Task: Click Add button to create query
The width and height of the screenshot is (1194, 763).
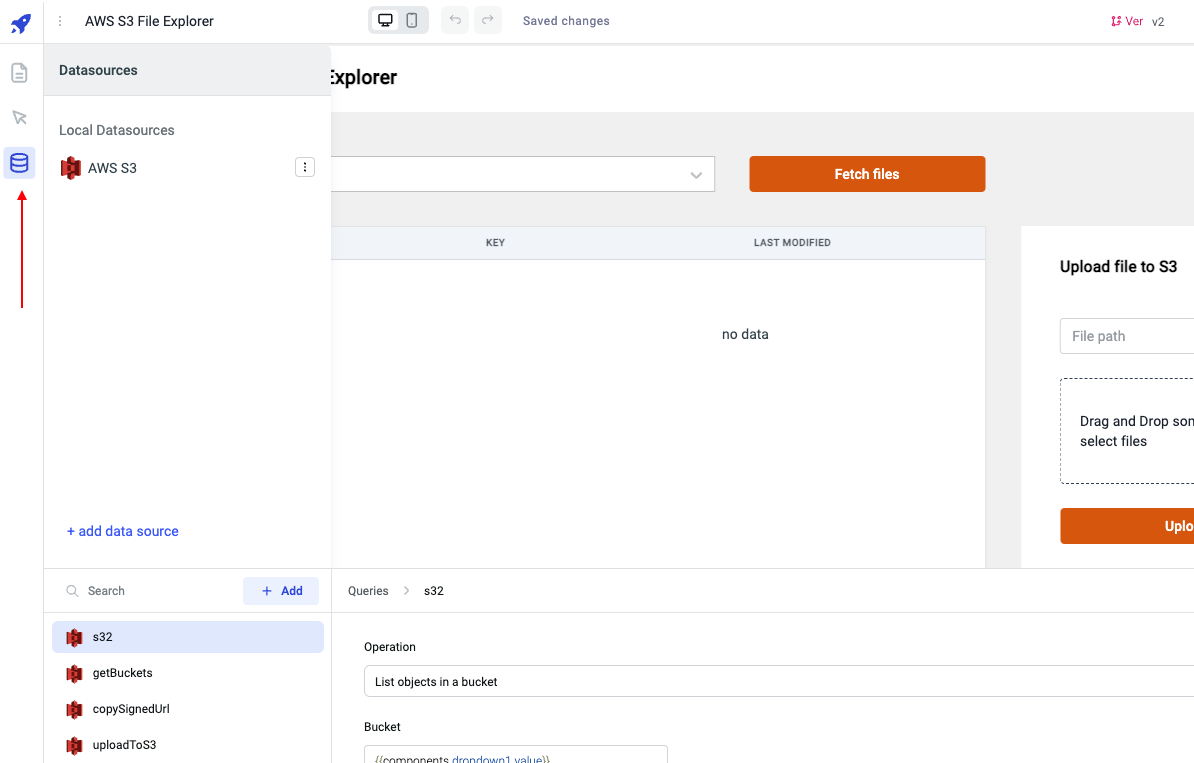Action: pos(281,591)
